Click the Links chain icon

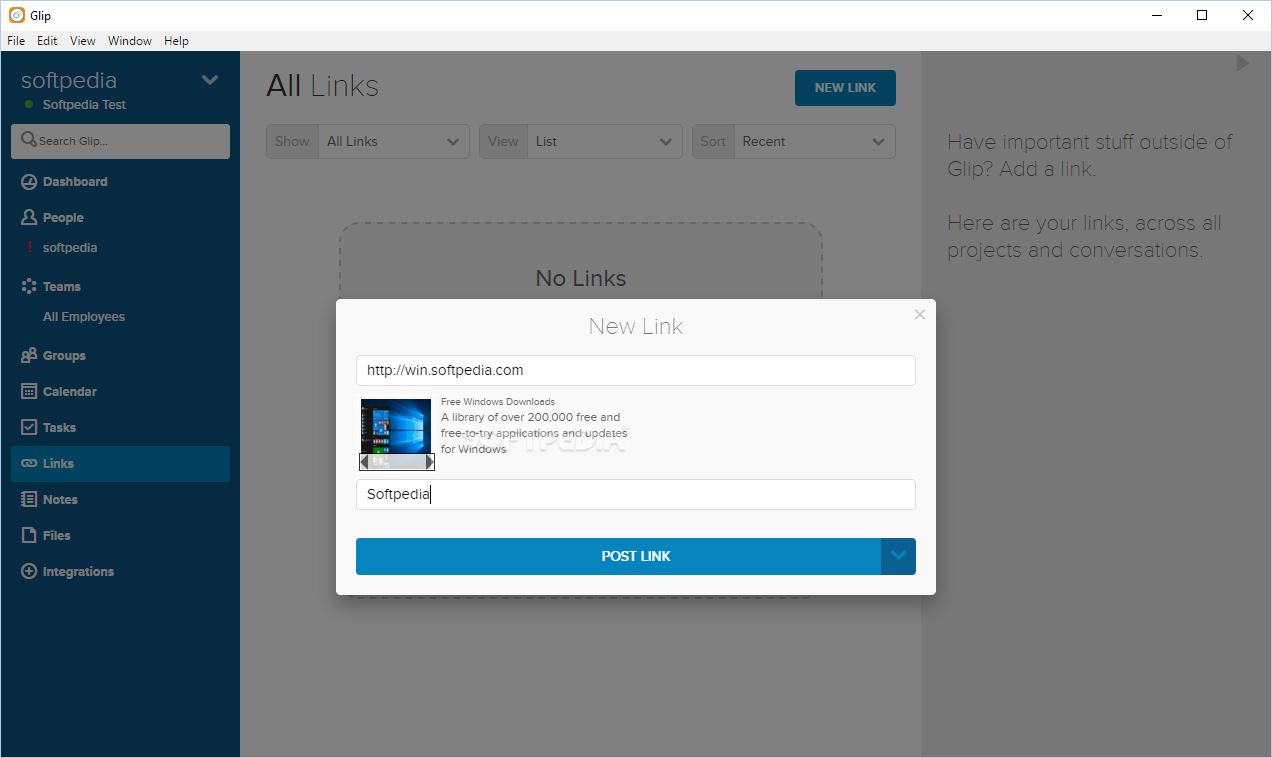click(x=29, y=464)
